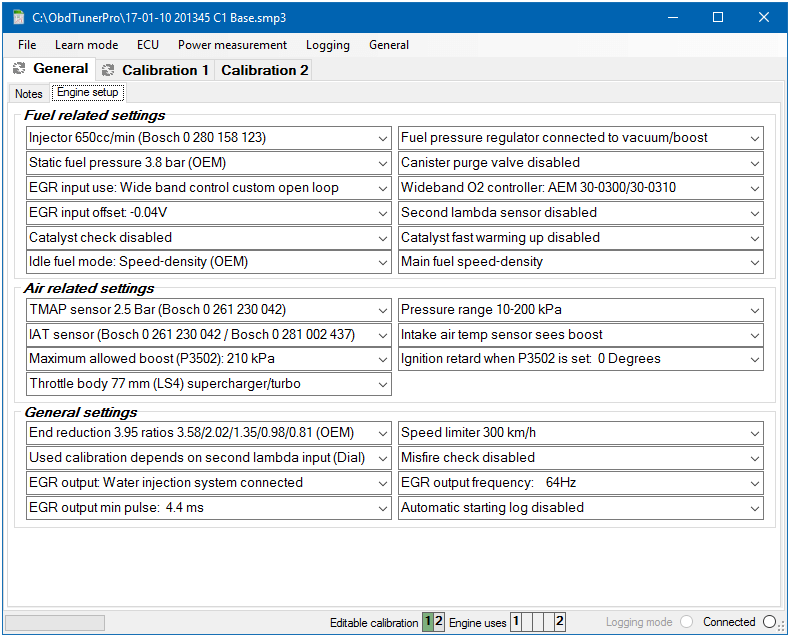Screen dimensions: 800x637
Task: Select editable calibration 1 in status bar
Action: coord(428,622)
